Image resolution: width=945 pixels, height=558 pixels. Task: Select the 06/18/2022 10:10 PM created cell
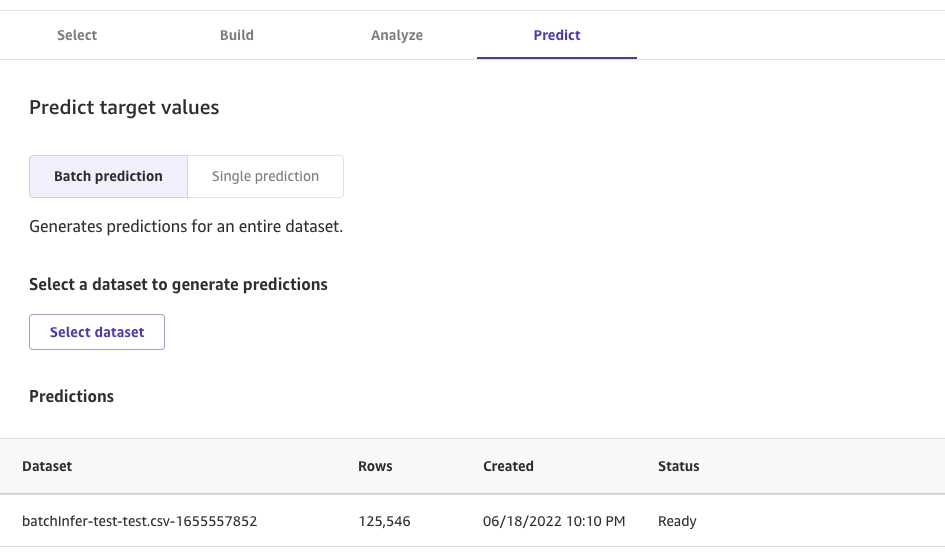[554, 521]
